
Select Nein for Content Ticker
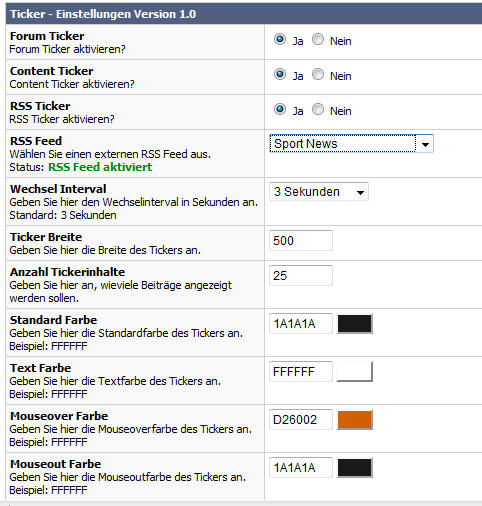click(x=318, y=74)
